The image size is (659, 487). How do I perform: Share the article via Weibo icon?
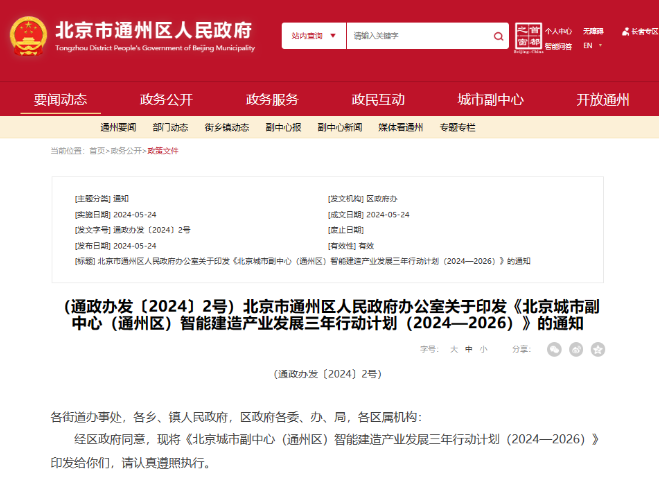(577, 349)
